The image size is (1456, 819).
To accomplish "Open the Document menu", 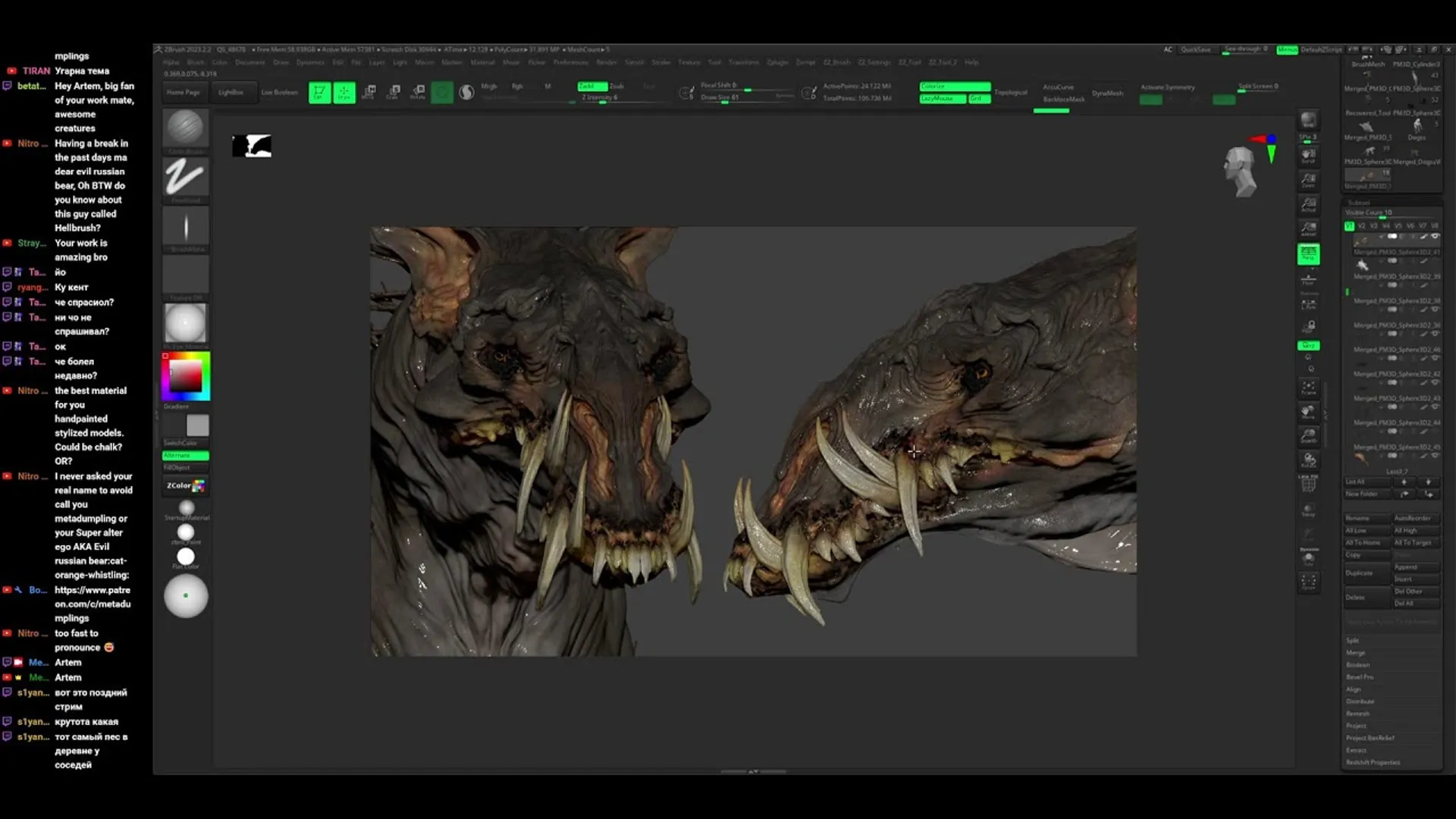I will [x=250, y=62].
